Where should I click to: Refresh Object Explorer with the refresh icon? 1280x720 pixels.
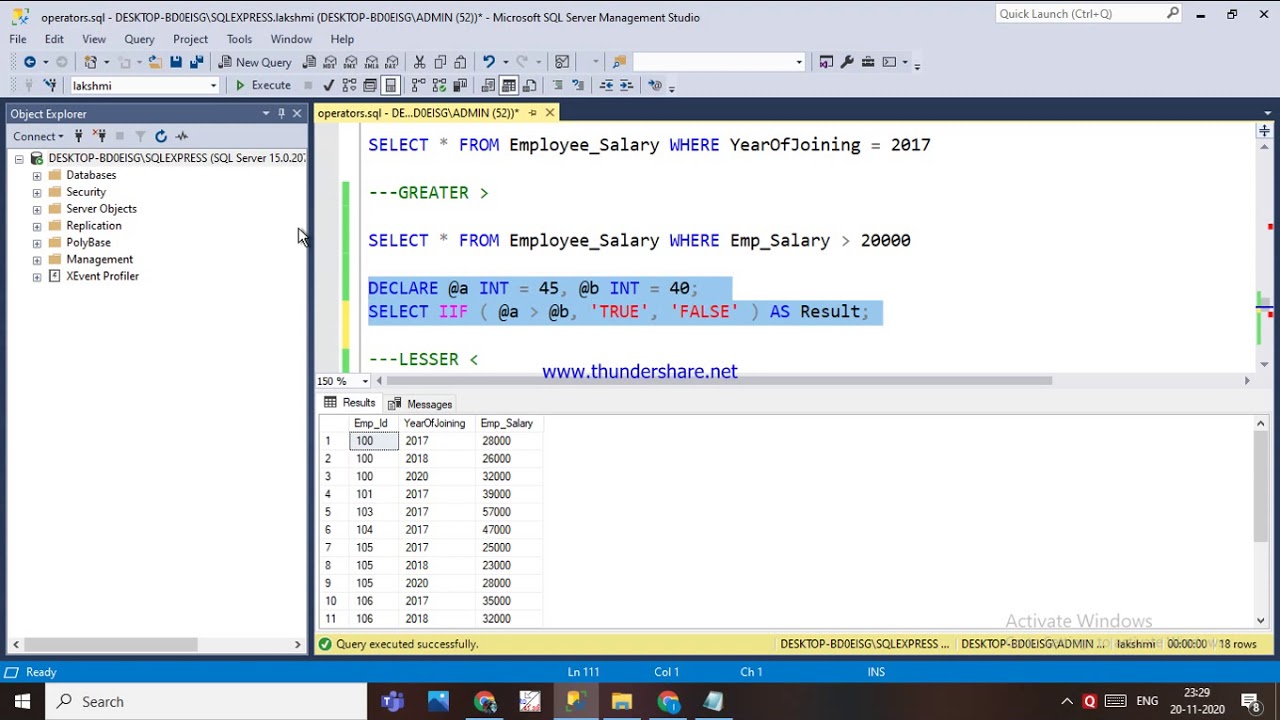(x=161, y=136)
